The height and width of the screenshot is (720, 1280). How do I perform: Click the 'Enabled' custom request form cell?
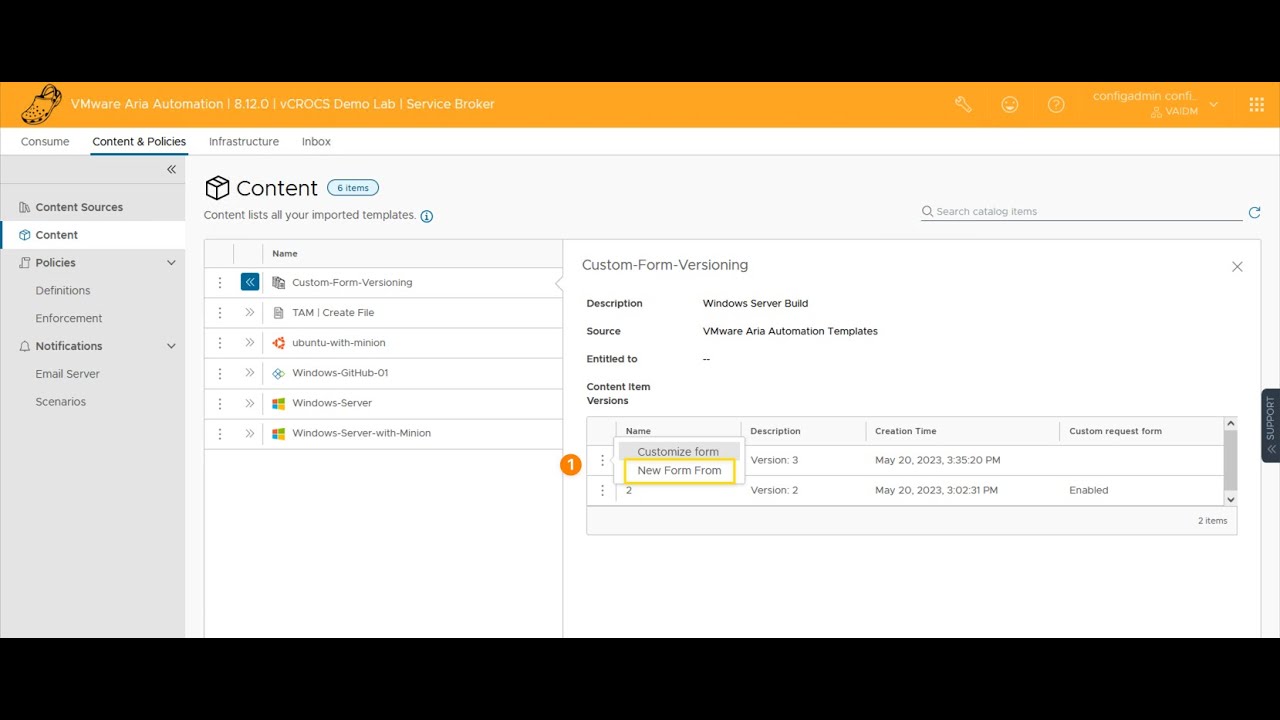1089,491
